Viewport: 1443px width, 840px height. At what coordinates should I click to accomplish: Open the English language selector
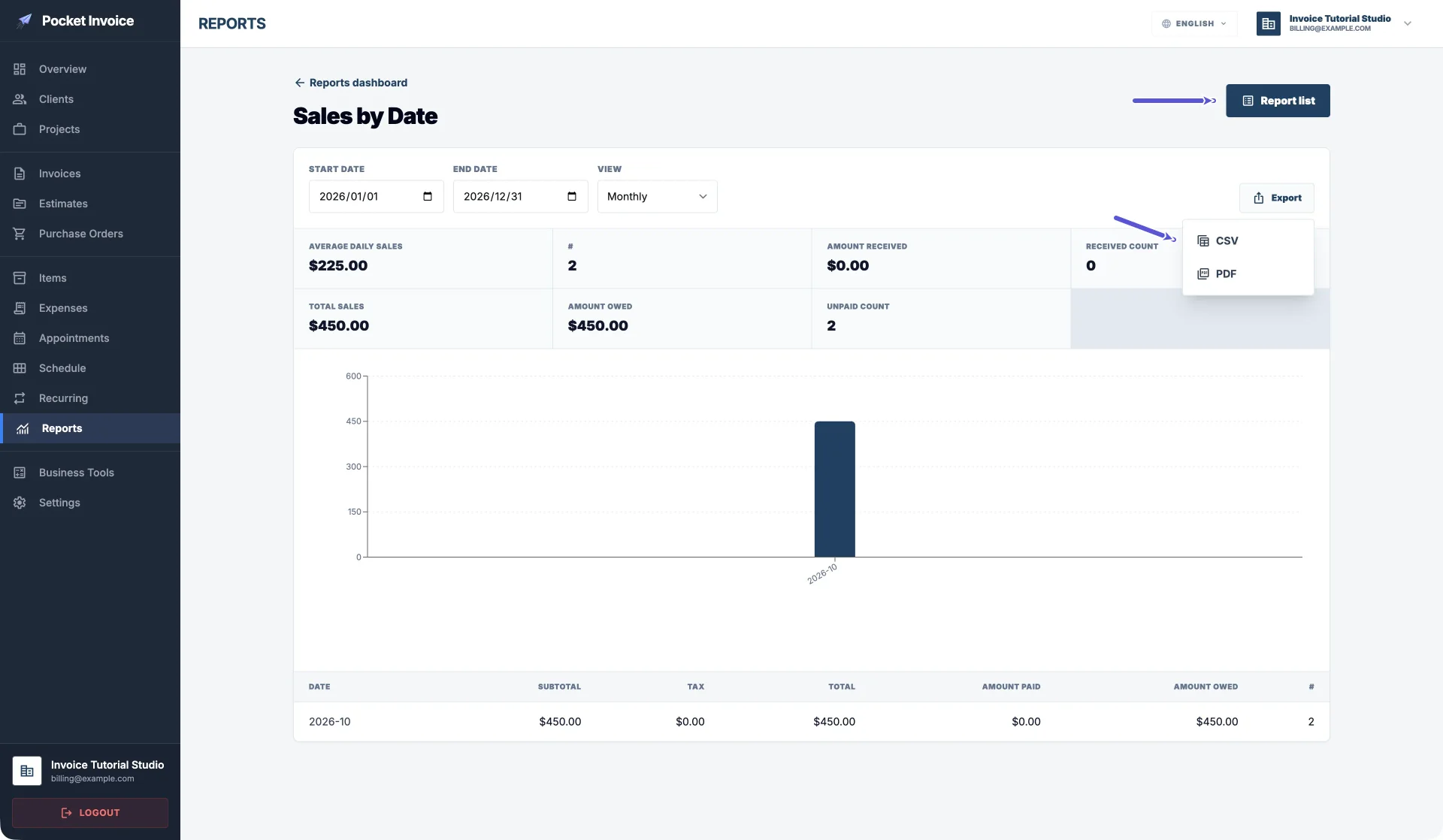coord(1193,24)
